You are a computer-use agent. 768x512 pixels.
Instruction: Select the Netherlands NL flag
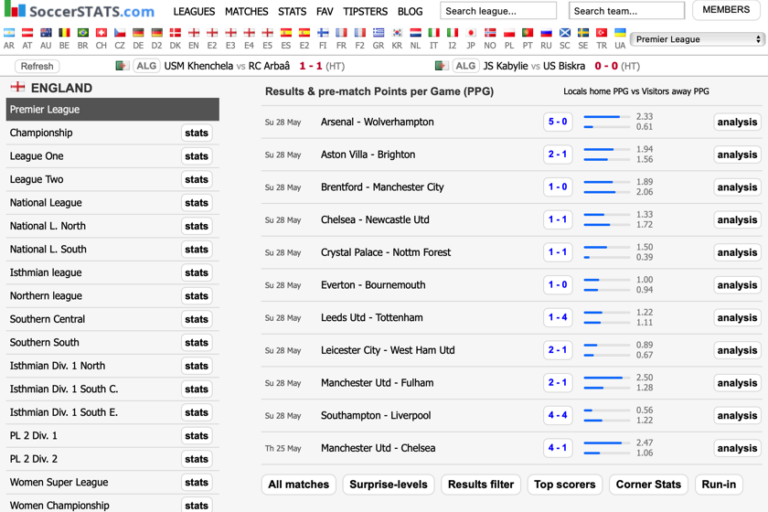pyautogui.click(x=415, y=33)
